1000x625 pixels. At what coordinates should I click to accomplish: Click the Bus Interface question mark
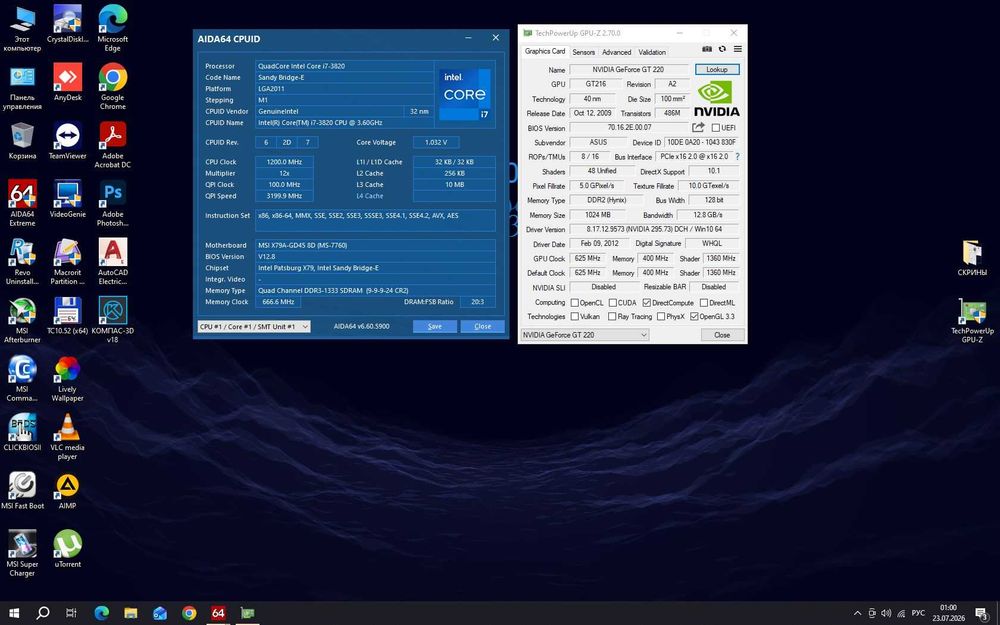click(738, 156)
